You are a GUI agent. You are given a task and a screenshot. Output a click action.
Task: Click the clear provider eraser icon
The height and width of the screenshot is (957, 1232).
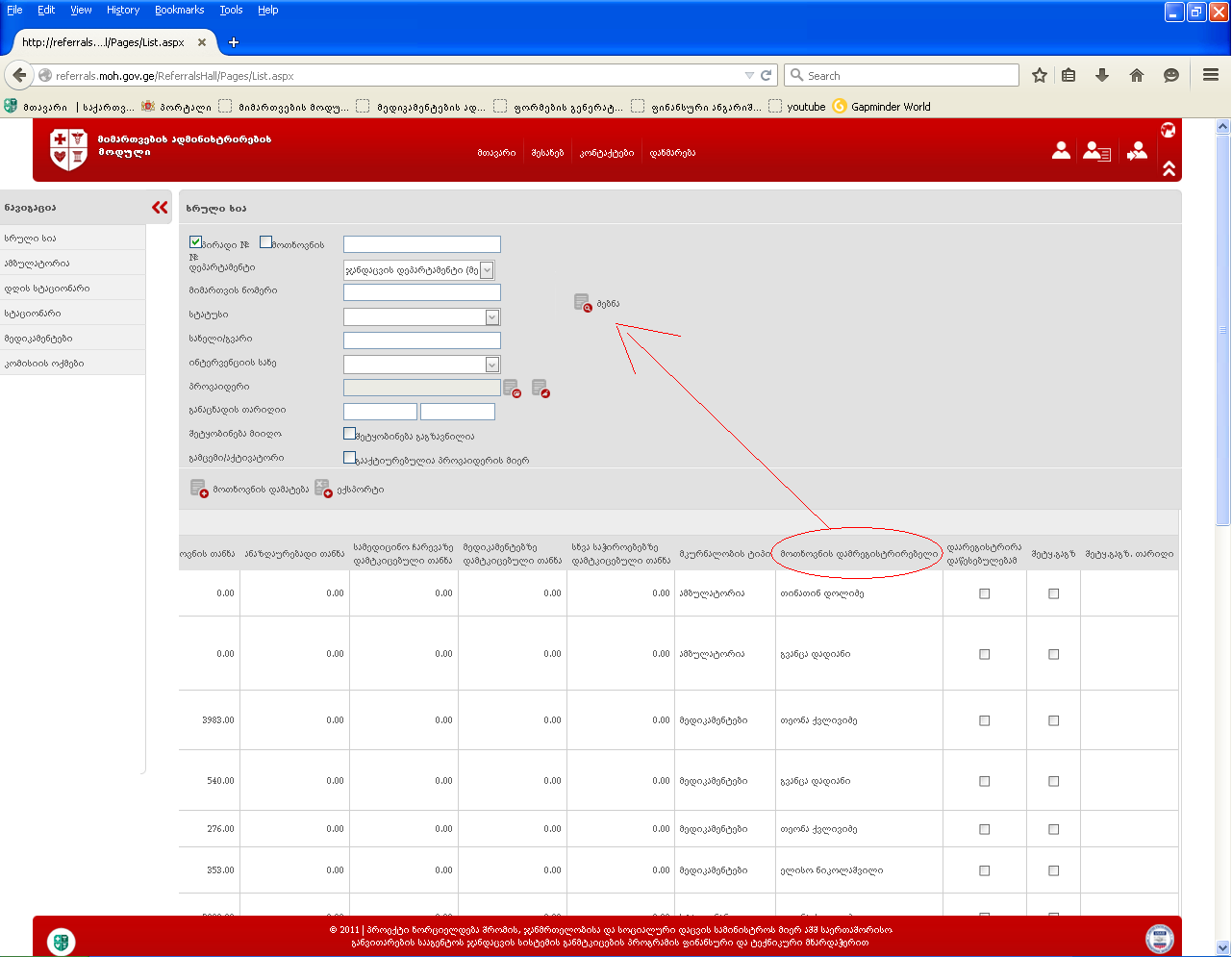pyautogui.click(x=541, y=388)
